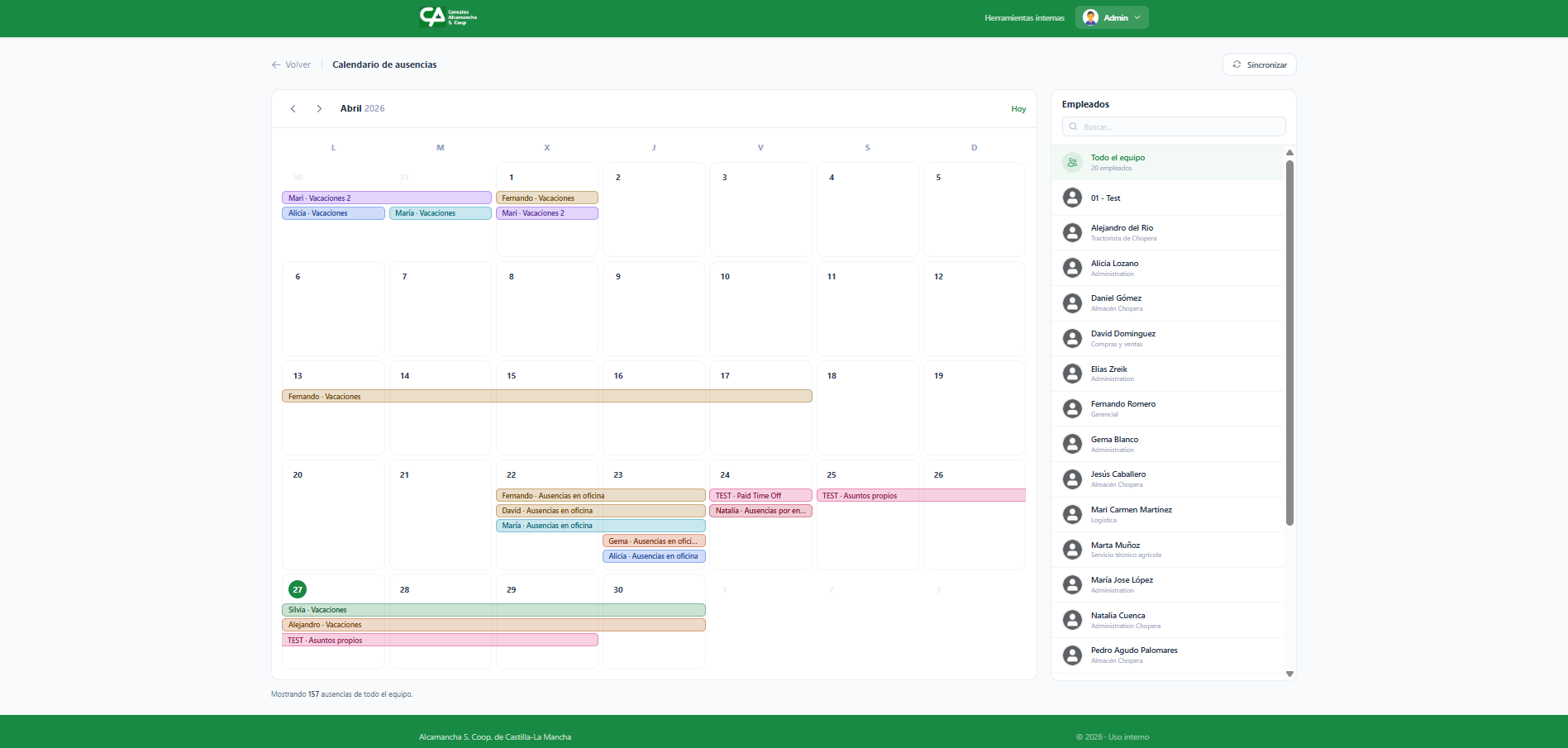Image resolution: width=1568 pixels, height=748 pixels.
Task: Click the Admin user avatar
Action: (1090, 17)
